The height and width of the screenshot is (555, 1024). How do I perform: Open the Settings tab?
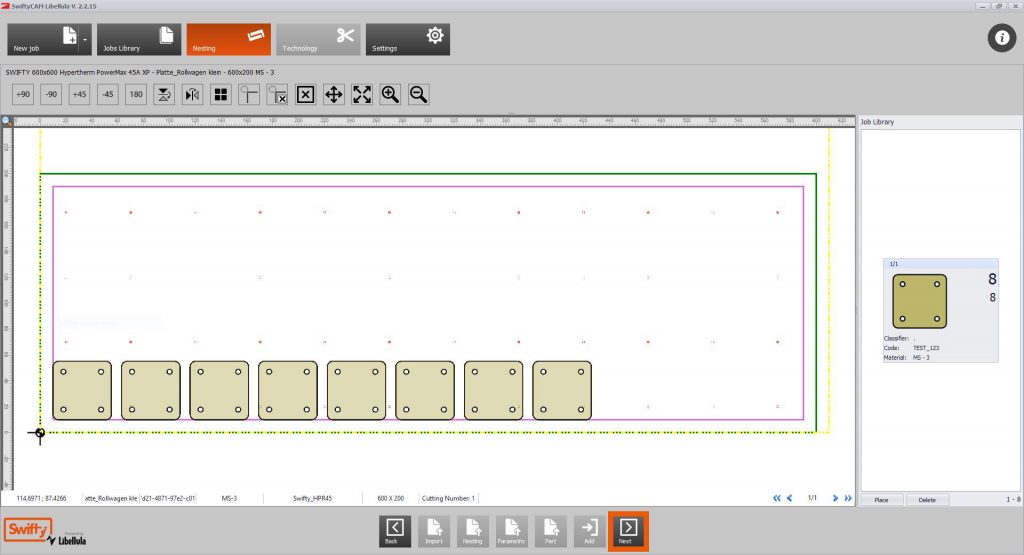coord(407,40)
